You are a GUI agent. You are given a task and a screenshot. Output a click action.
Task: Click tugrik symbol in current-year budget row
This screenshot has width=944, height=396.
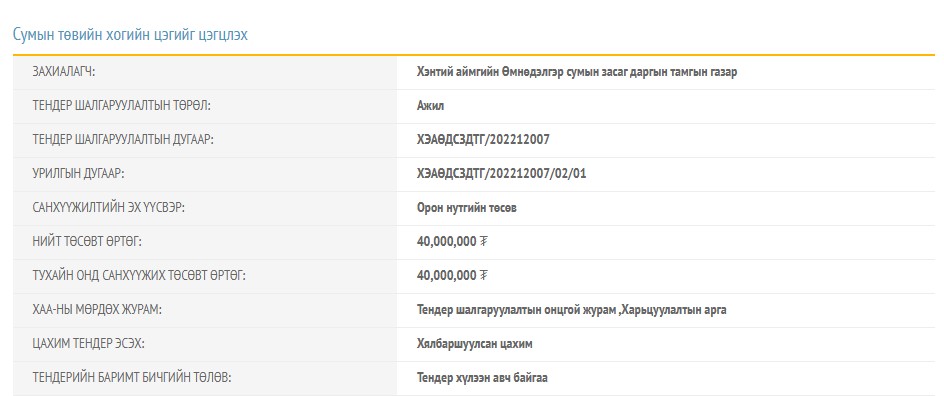pyautogui.click(x=483, y=276)
